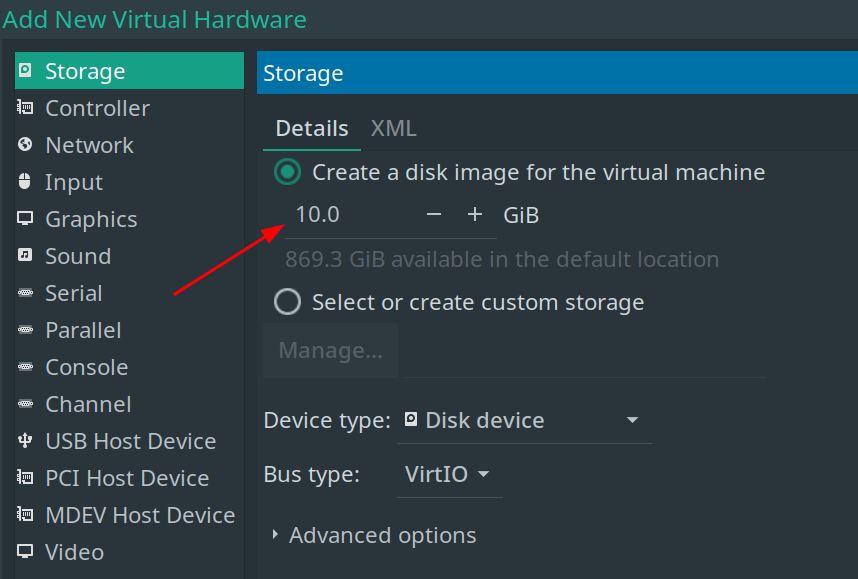Click the Sound music note icon
This screenshot has height=579, width=858.
coord(25,256)
